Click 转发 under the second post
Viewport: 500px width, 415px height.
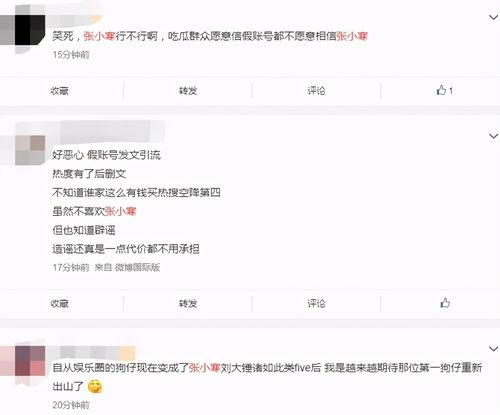tap(188, 303)
